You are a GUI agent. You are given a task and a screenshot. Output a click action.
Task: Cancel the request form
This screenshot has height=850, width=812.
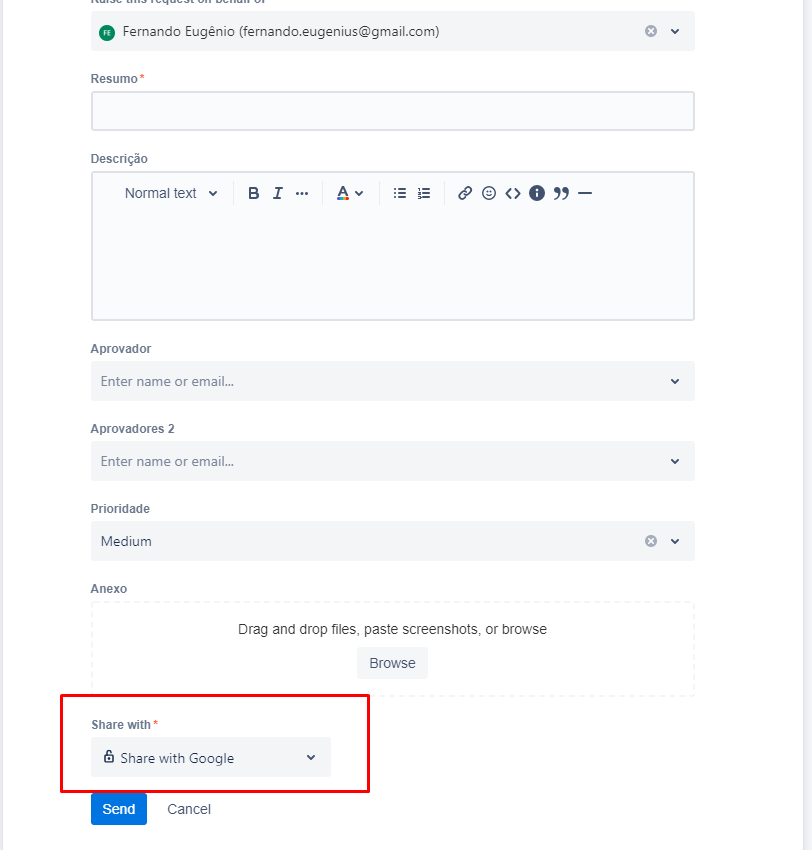coord(189,809)
